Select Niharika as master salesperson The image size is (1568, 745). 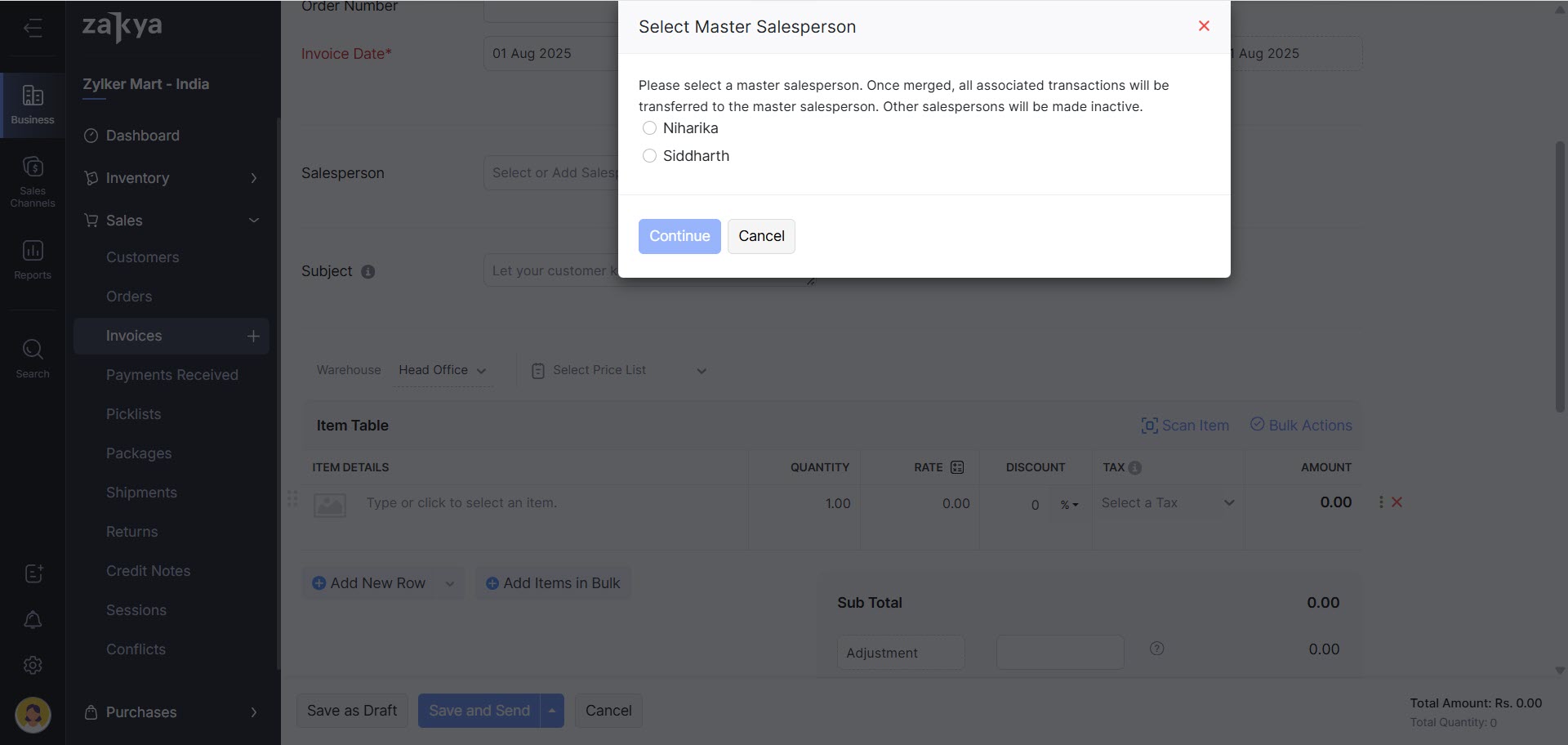coord(649,128)
